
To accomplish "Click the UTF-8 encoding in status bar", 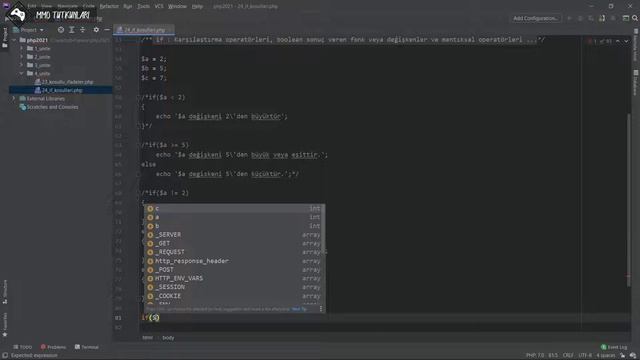I will point(584,356).
